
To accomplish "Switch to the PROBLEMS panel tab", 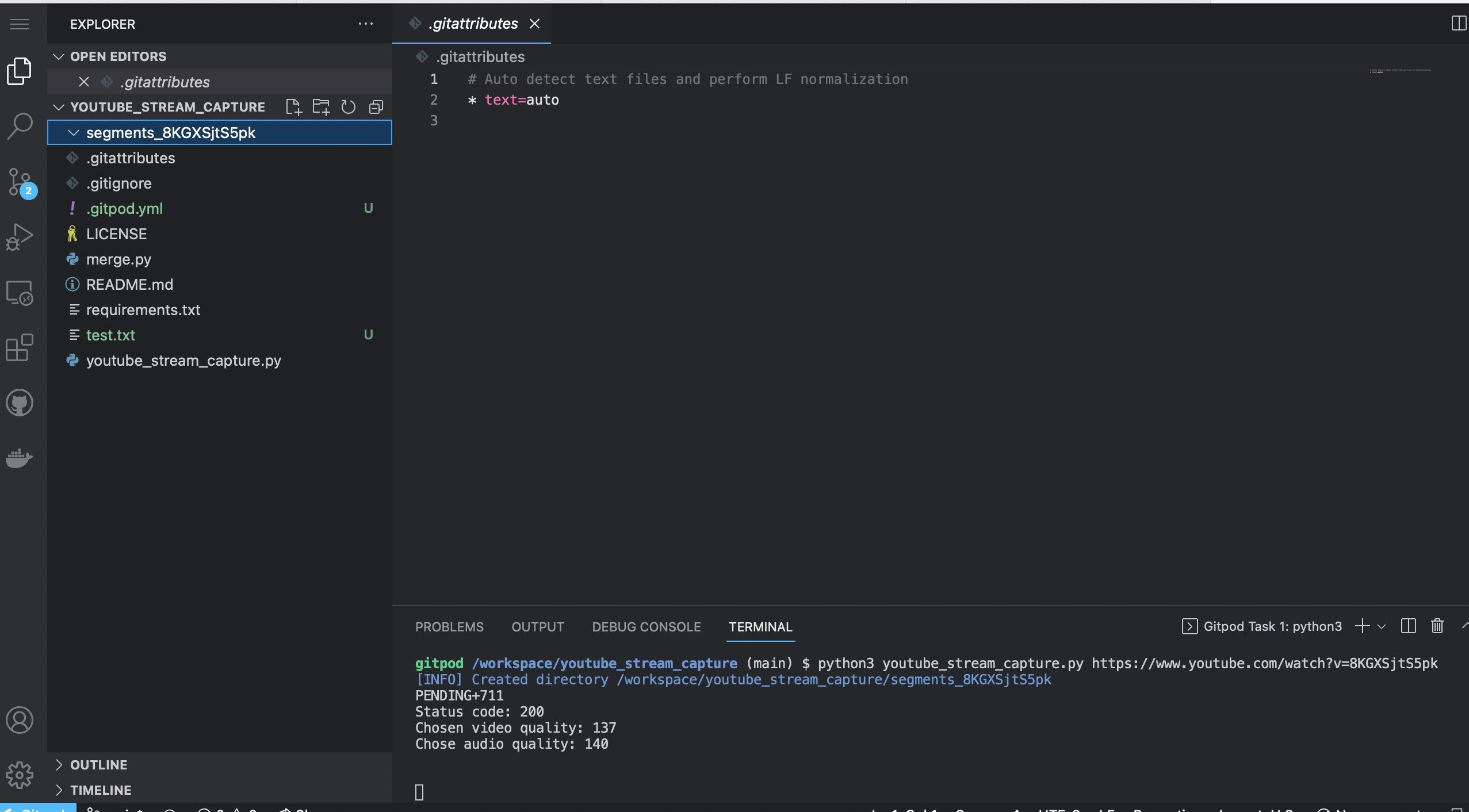I will [x=449, y=627].
